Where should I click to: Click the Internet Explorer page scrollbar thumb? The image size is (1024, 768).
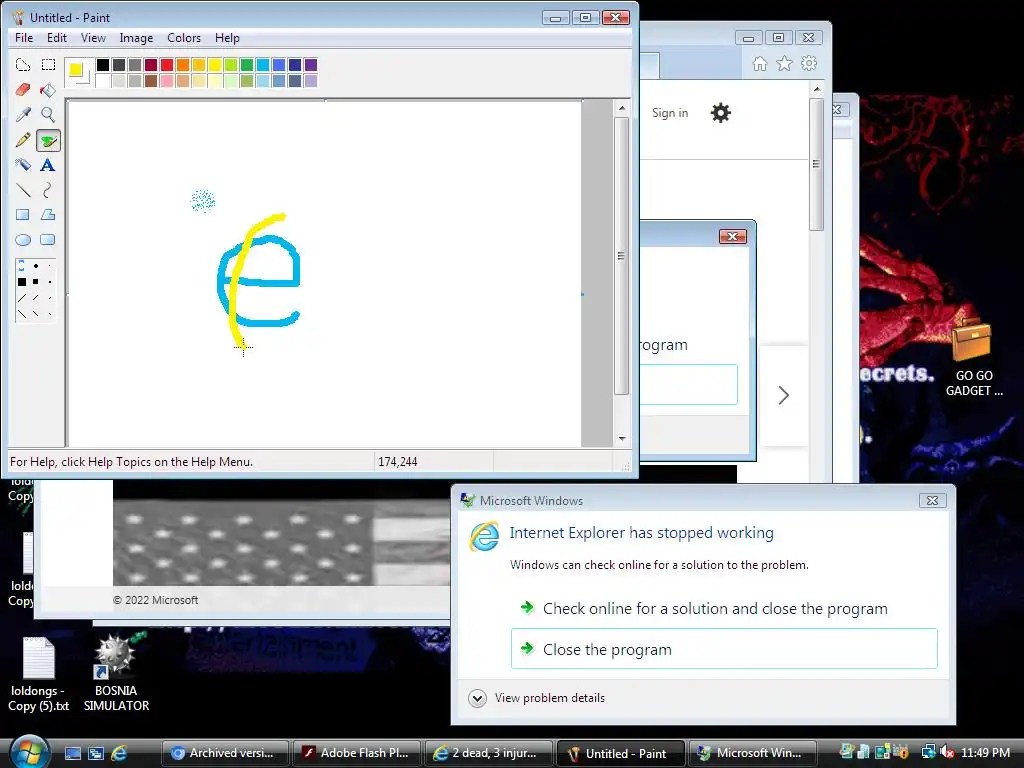pyautogui.click(x=816, y=164)
